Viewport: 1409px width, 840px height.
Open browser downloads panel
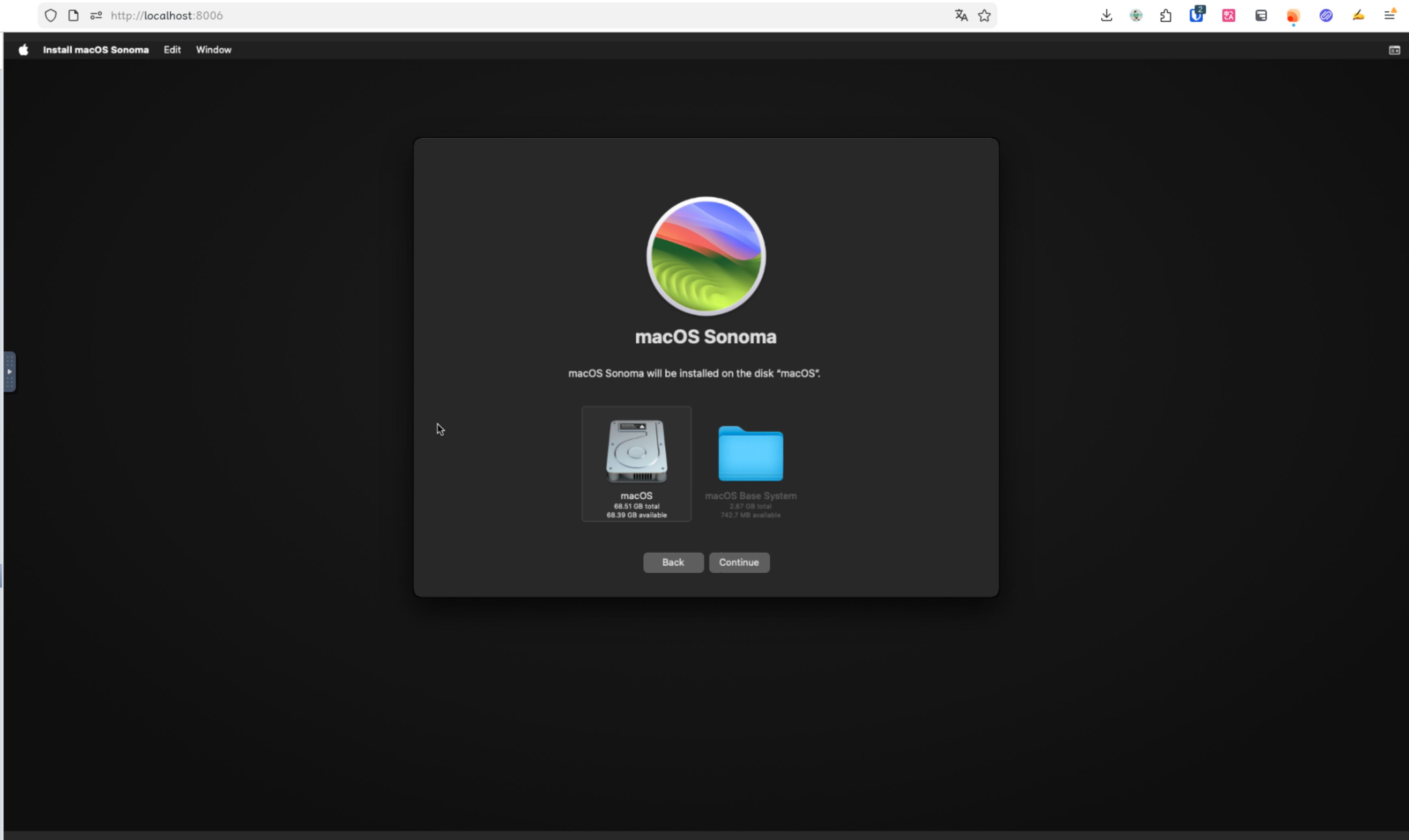[x=1106, y=16]
